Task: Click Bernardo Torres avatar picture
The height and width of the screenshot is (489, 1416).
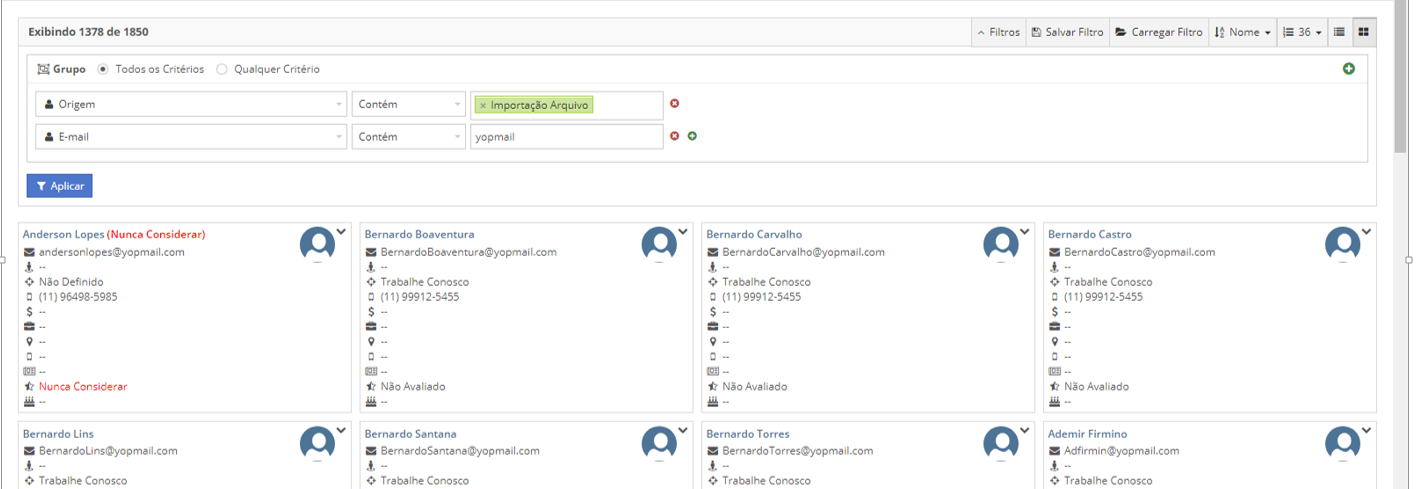Action: tap(1001, 444)
